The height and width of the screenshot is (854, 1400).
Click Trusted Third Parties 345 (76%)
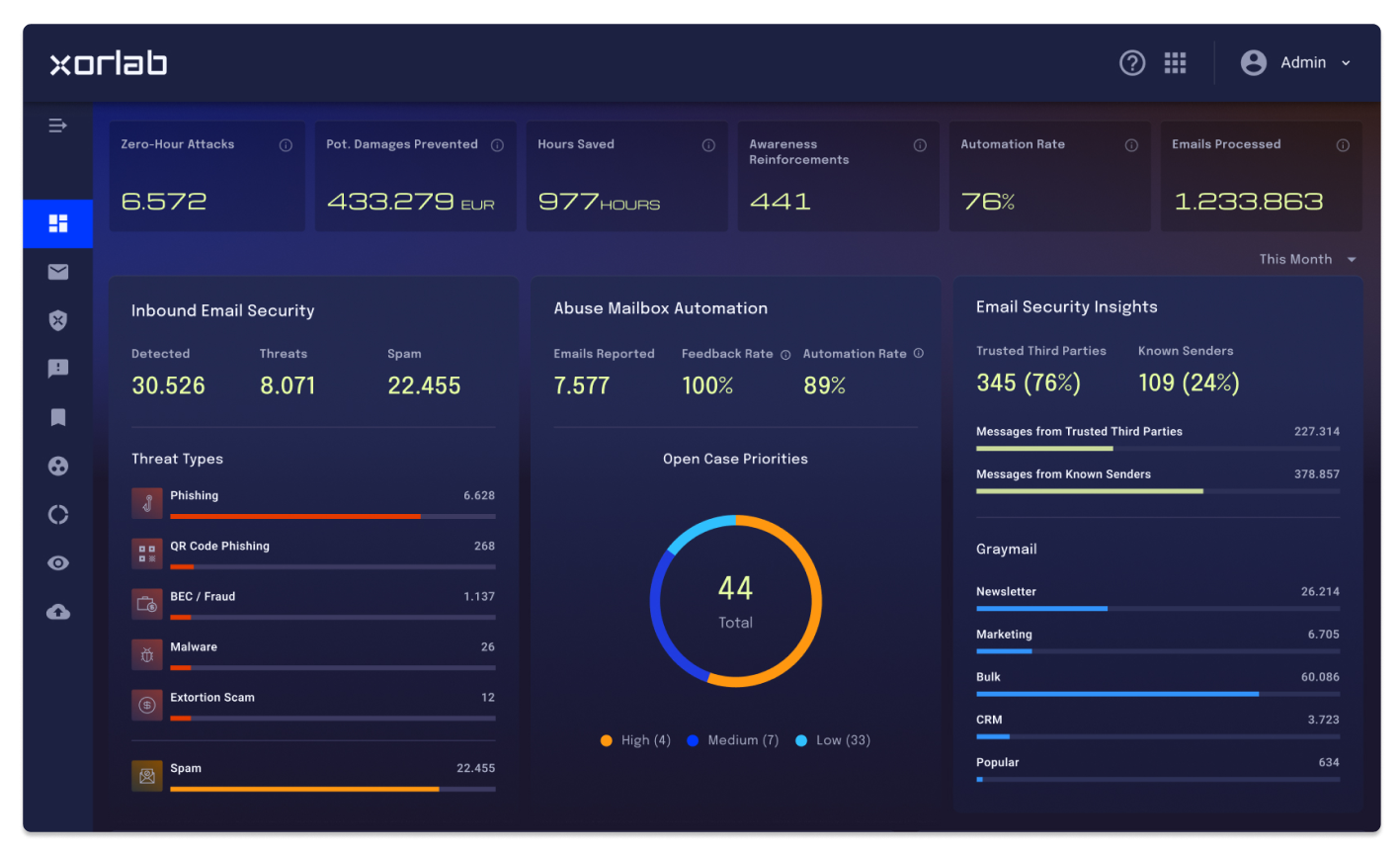(x=1029, y=383)
